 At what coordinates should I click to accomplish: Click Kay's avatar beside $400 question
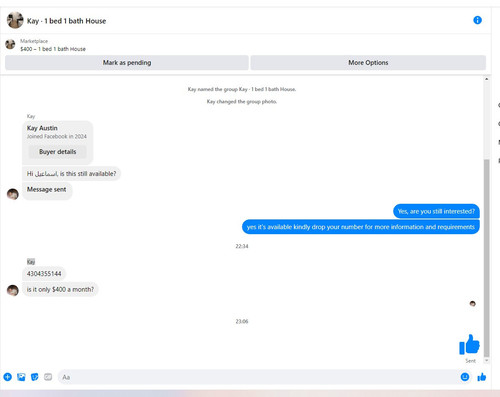[x=13, y=290]
